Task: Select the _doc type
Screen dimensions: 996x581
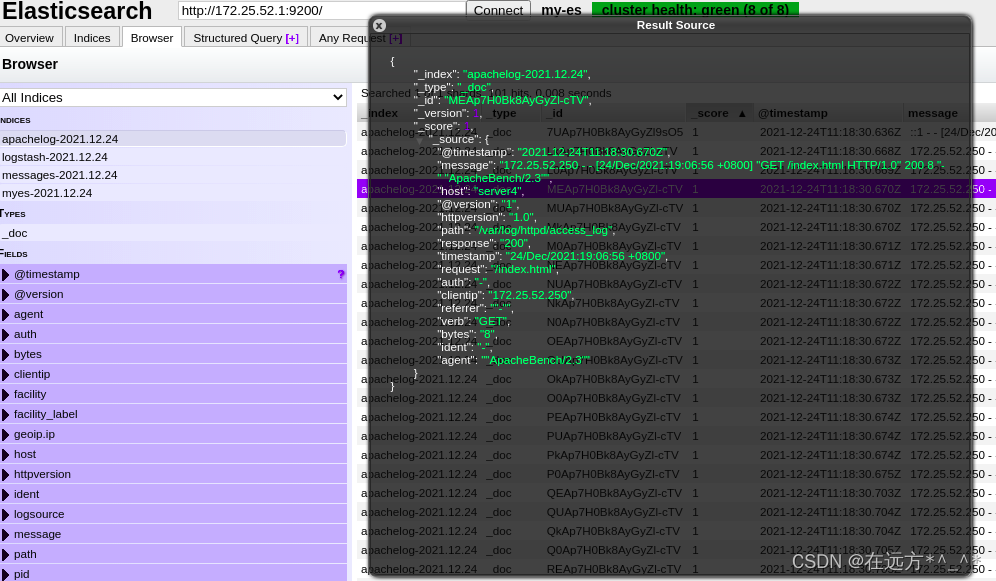Action: 173,233
